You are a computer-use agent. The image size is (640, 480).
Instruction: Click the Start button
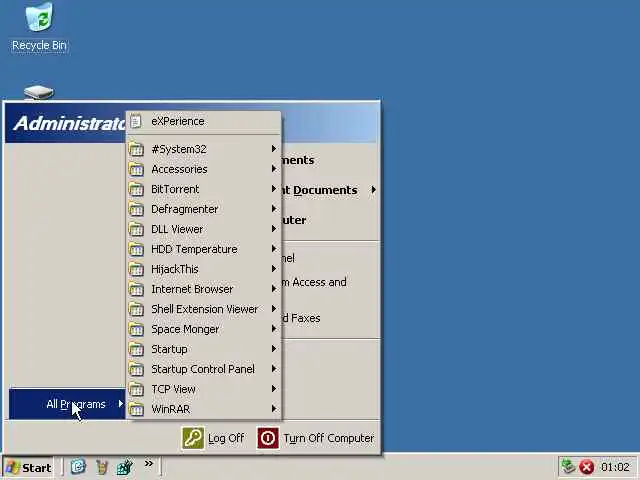[28, 467]
